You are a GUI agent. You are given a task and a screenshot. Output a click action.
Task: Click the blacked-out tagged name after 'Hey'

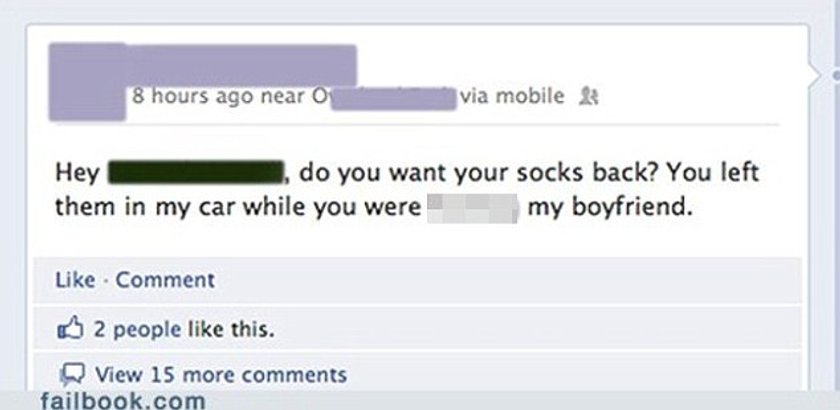coord(196,173)
